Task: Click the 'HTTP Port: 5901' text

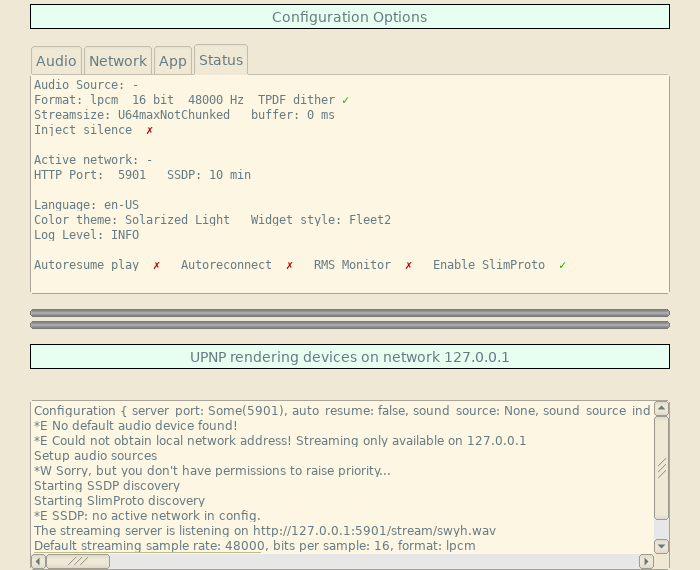Action: click(x=90, y=175)
